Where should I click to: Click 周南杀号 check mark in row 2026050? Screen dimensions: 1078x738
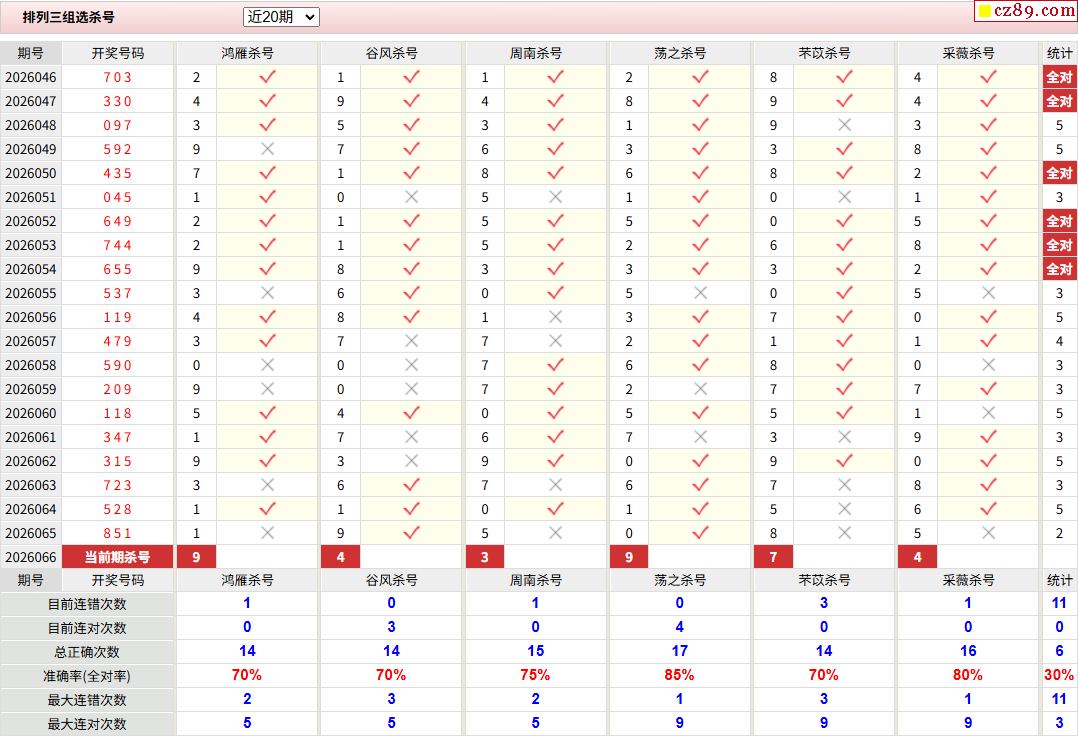pyautogui.click(x=555, y=173)
